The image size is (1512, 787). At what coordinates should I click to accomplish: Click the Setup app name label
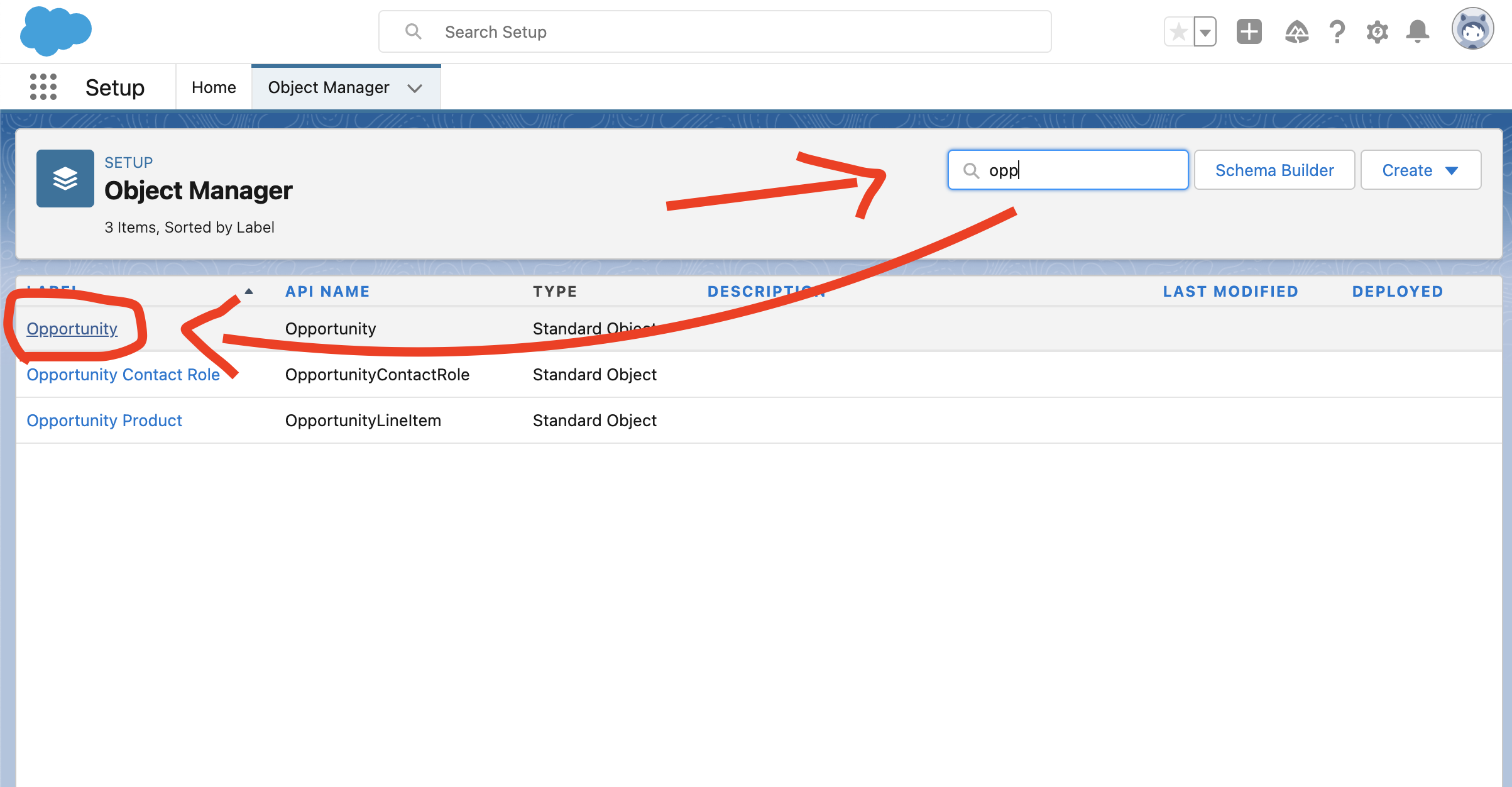click(115, 87)
